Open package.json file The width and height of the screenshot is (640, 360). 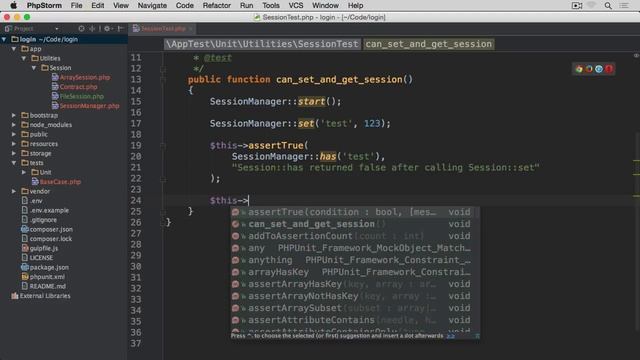pyautogui.click(x=45, y=267)
